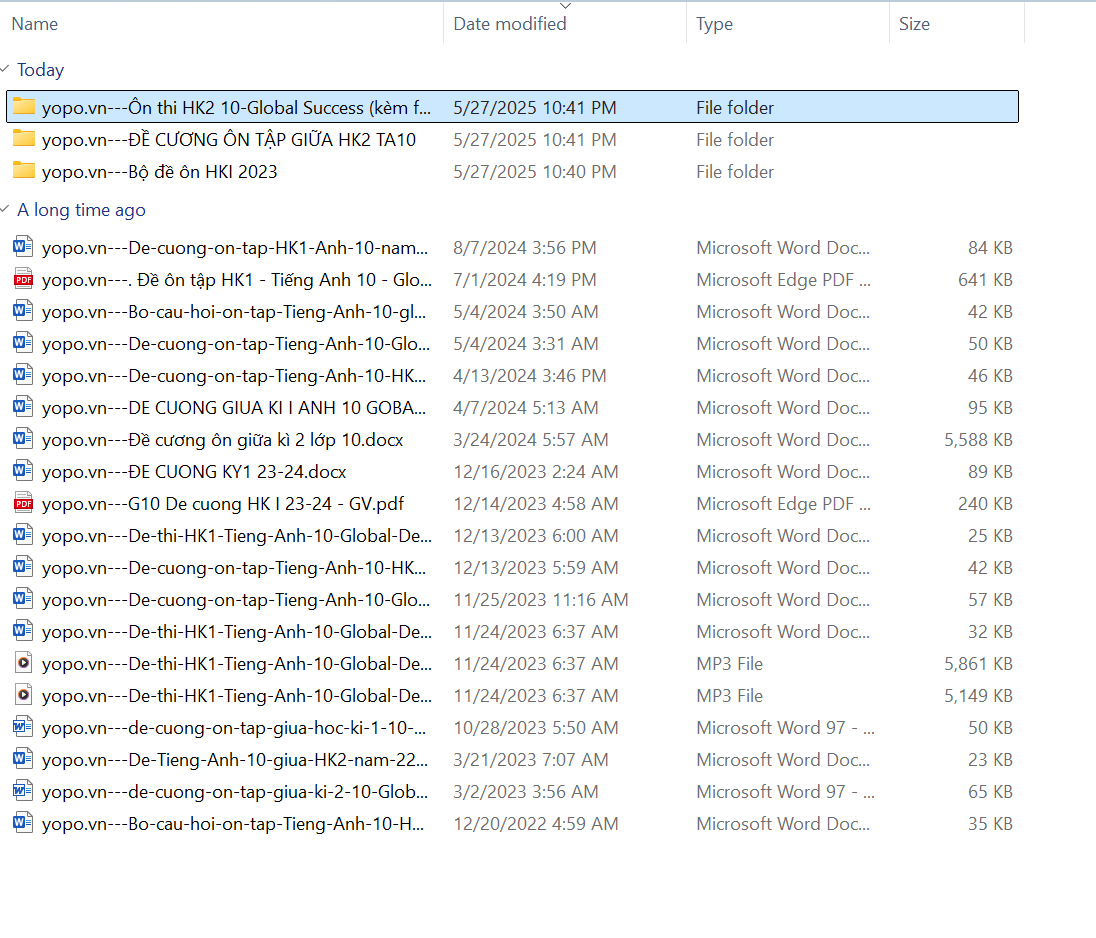
Task: Collapse the A long time ago group
Action: point(7,210)
